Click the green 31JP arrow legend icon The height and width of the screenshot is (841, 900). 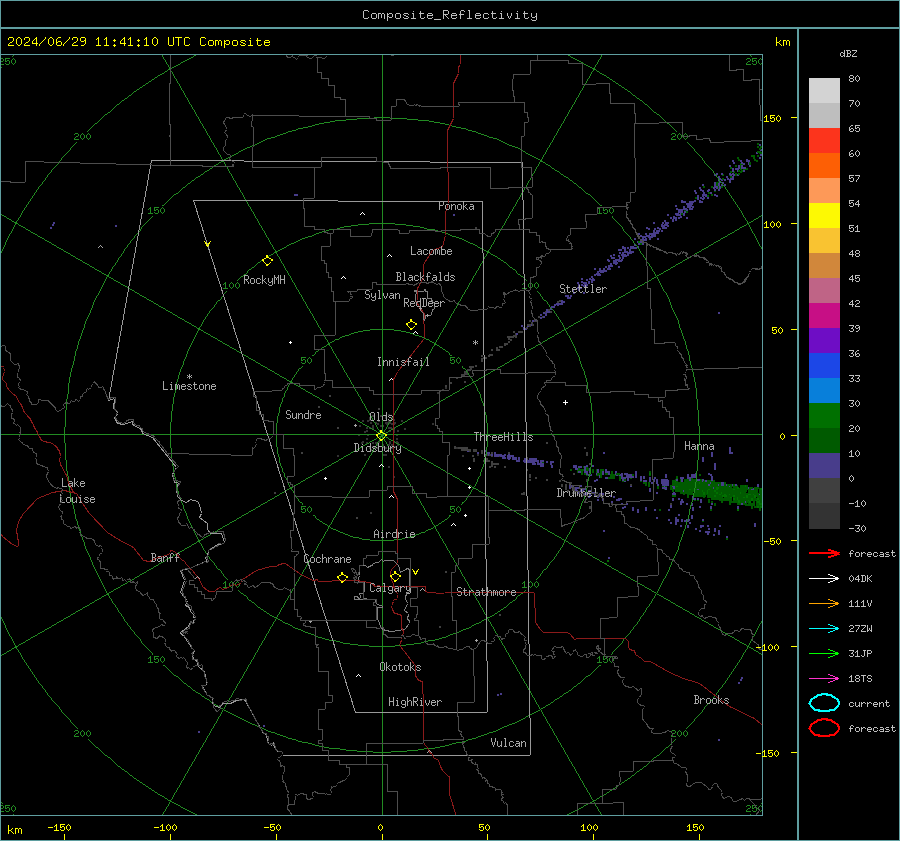coord(824,653)
